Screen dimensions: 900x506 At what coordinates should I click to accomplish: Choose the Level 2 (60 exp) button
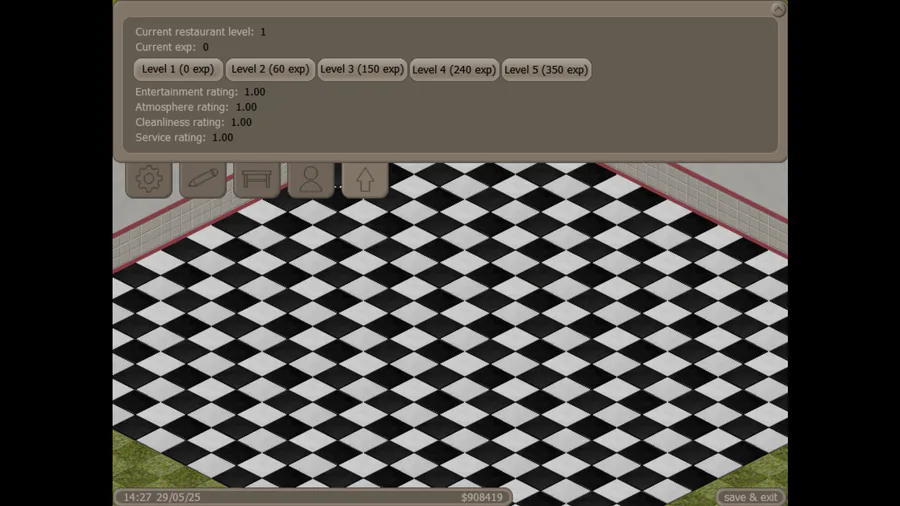click(270, 69)
